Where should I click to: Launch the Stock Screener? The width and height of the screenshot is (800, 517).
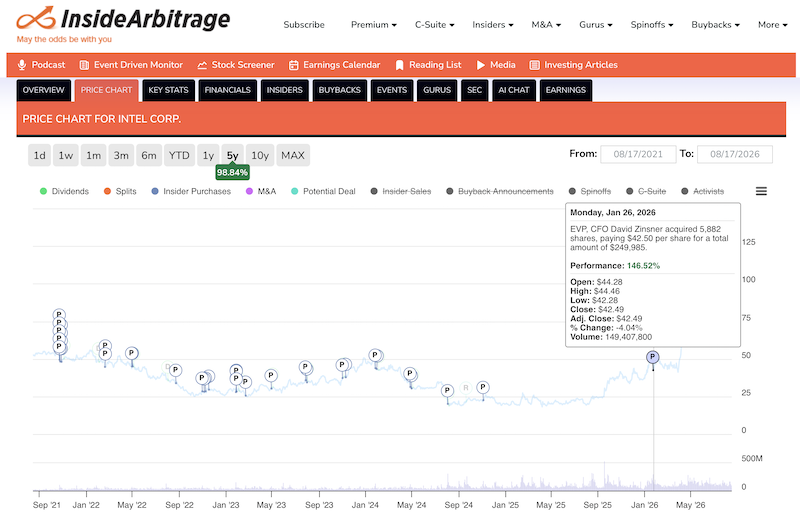click(236, 65)
